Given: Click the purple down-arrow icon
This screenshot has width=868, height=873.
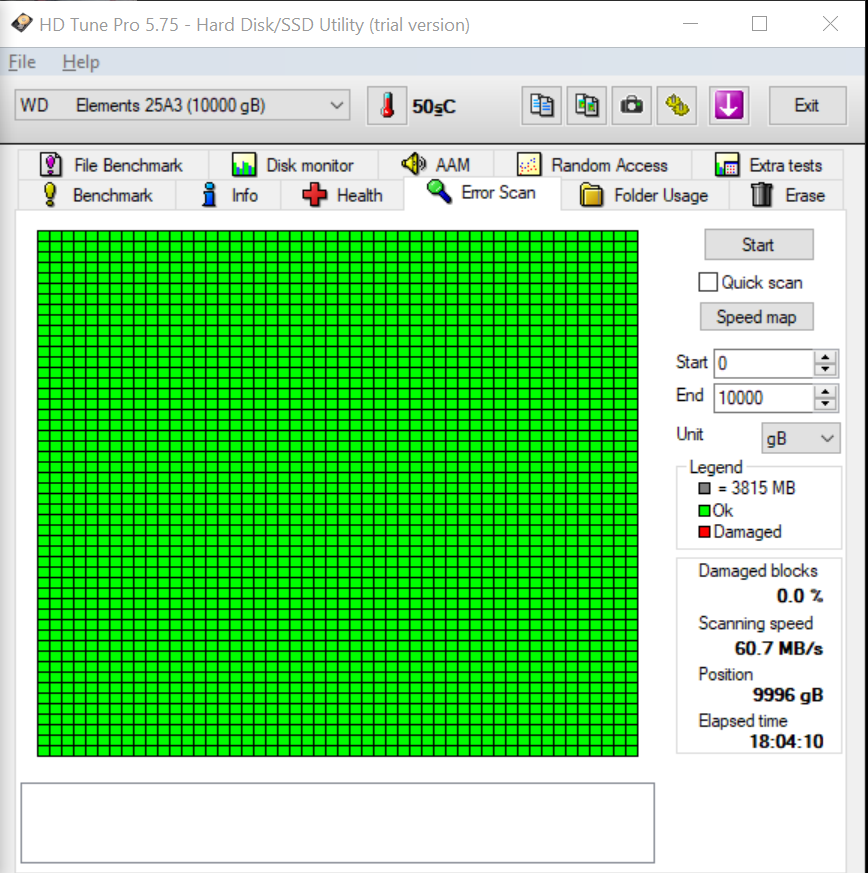Looking at the screenshot, I should point(729,106).
